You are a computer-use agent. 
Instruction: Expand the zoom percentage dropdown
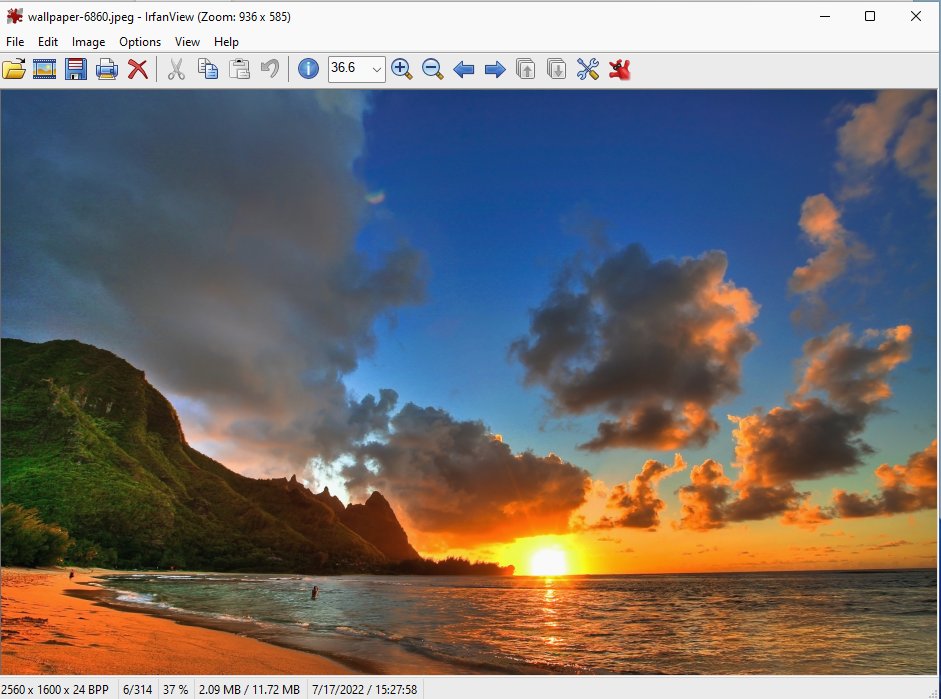tap(376, 69)
